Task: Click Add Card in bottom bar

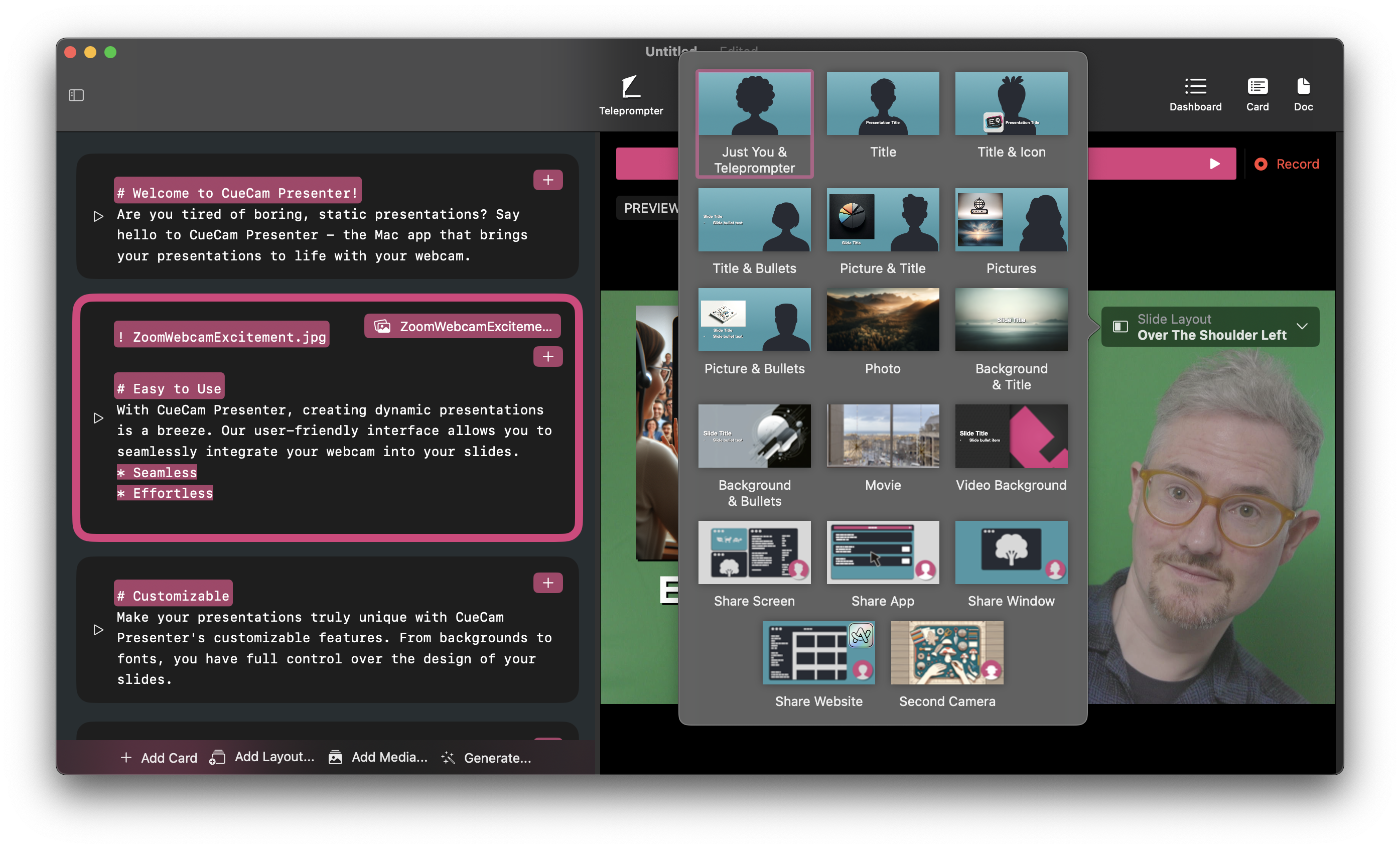Action: tap(159, 758)
